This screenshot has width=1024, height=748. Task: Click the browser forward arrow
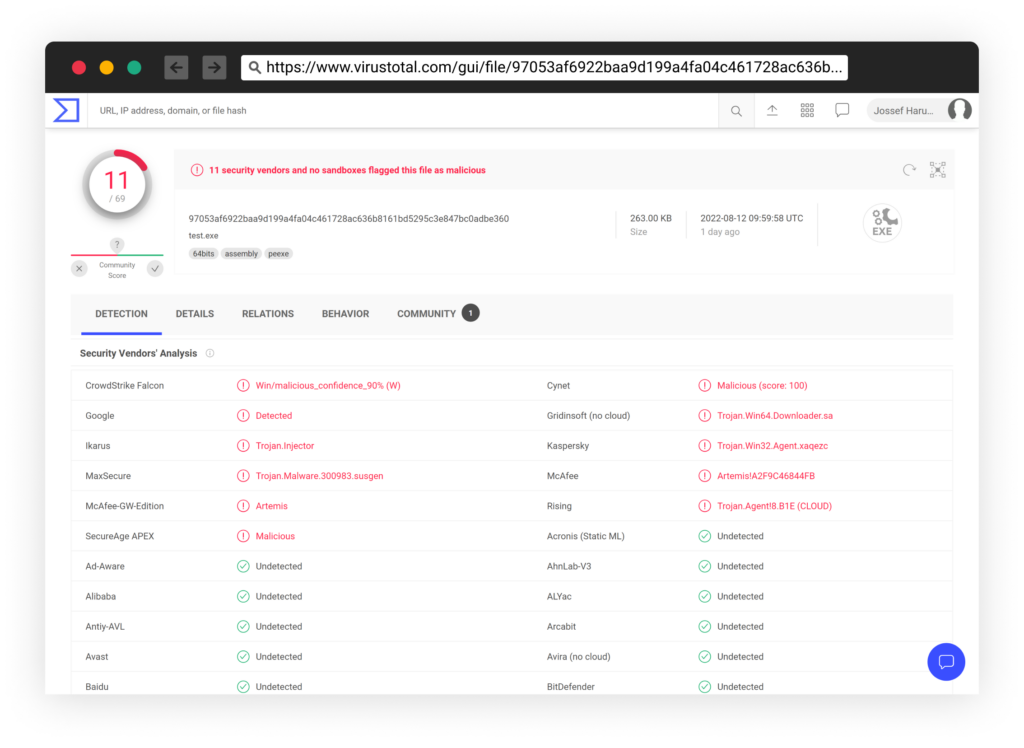click(214, 67)
